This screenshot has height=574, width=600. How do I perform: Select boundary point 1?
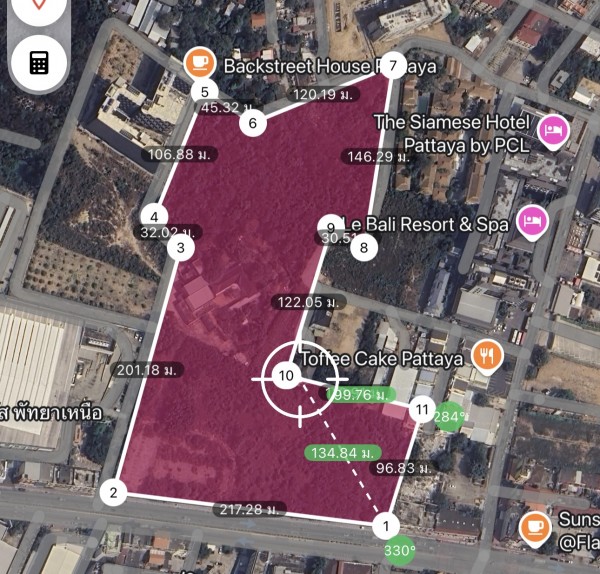[x=386, y=526]
